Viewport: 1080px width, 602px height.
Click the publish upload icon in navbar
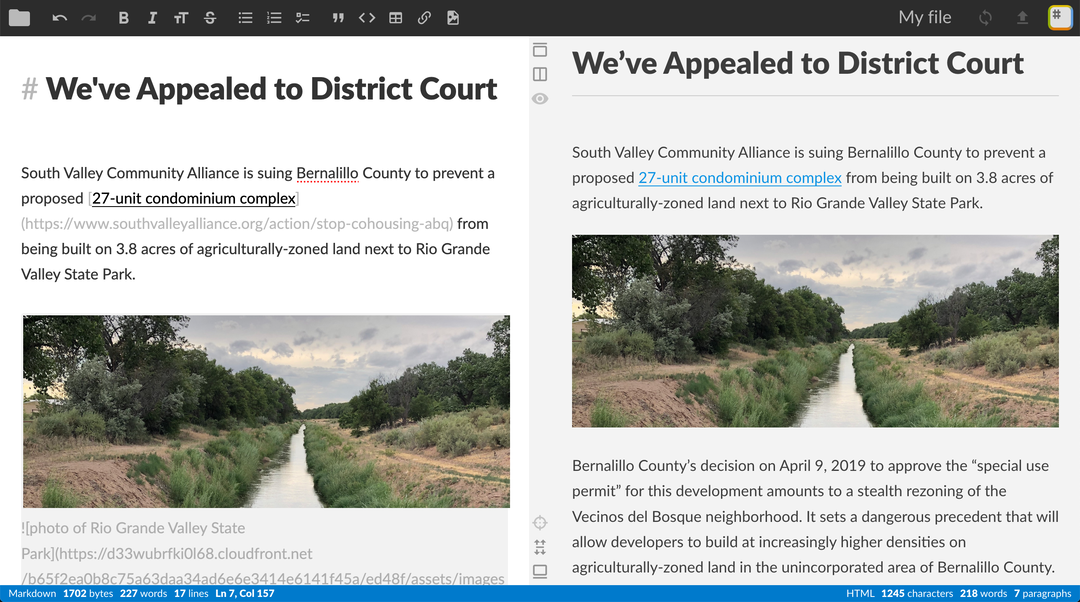[1022, 18]
